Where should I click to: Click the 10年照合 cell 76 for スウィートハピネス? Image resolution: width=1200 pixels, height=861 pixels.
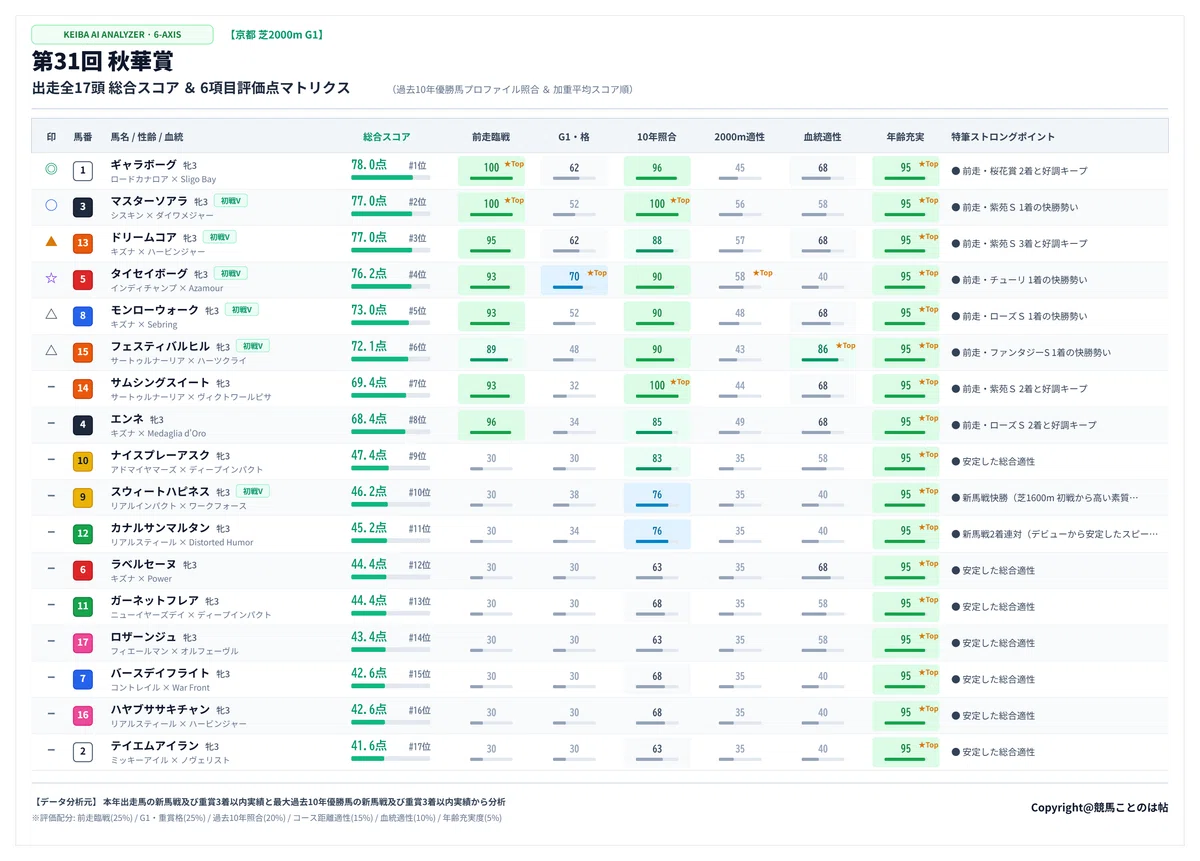[657, 497]
